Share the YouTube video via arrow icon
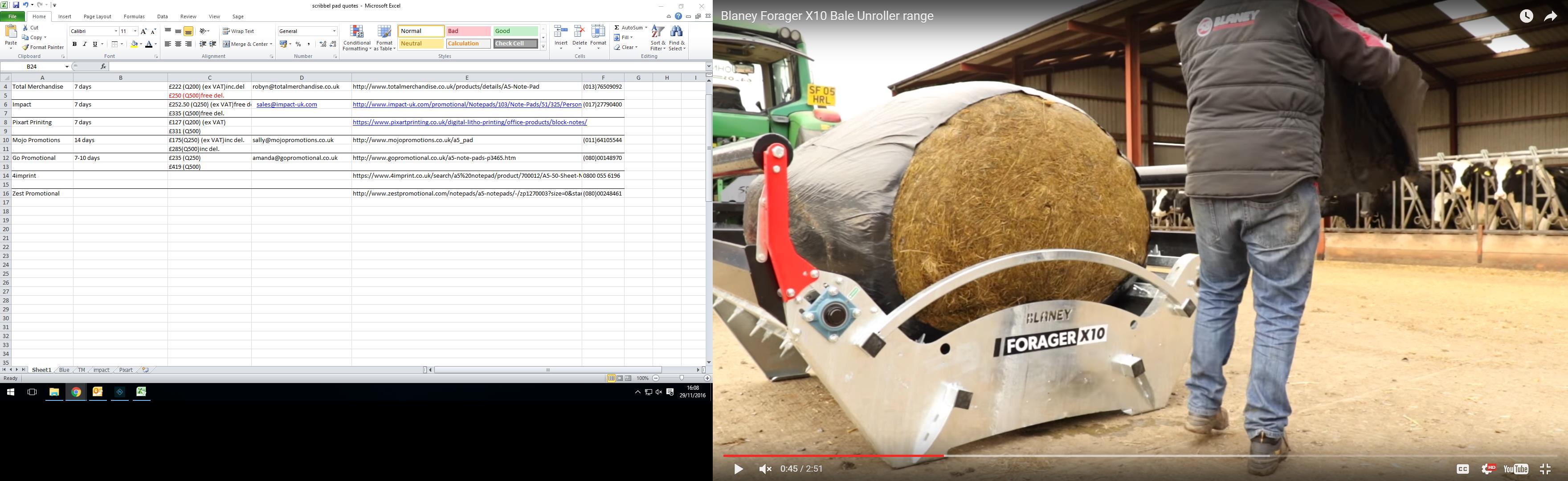This screenshot has height=481, width=1568. (1550, 16)
